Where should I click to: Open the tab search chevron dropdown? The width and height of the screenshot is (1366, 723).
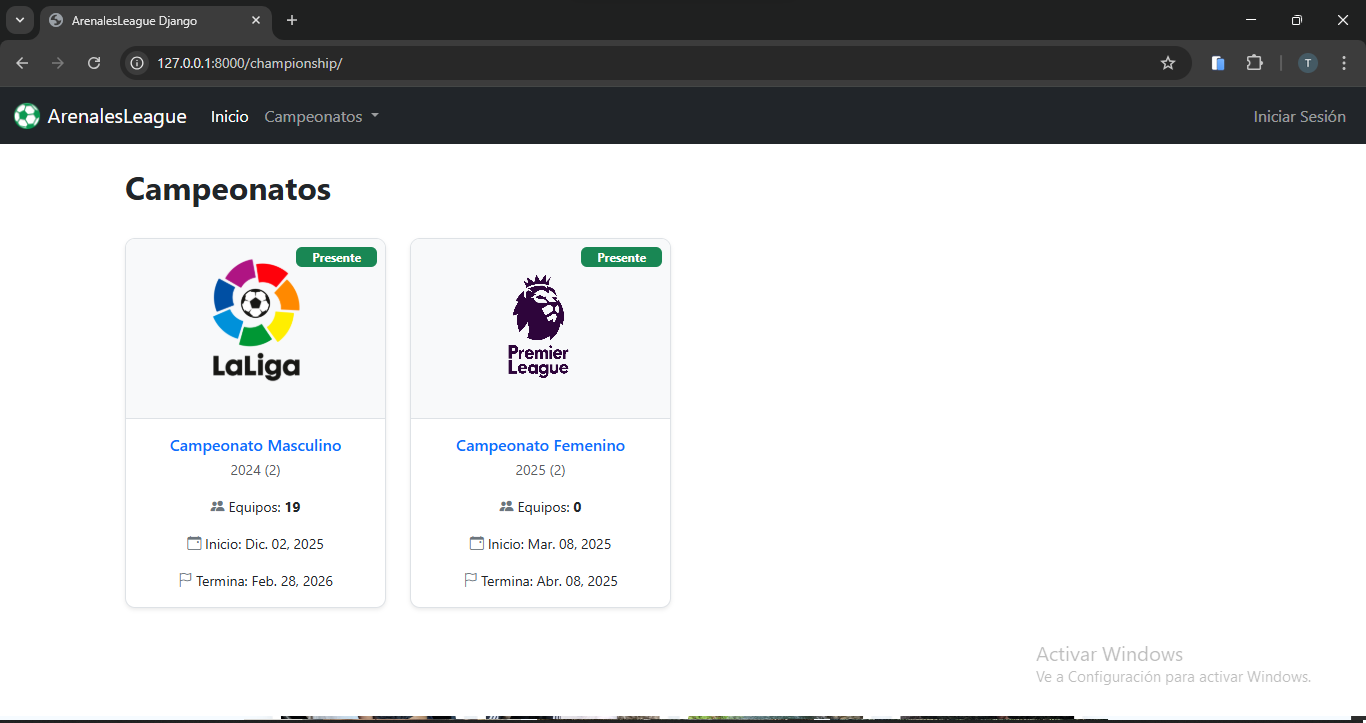pyautogui.click(x=19, y=20)
